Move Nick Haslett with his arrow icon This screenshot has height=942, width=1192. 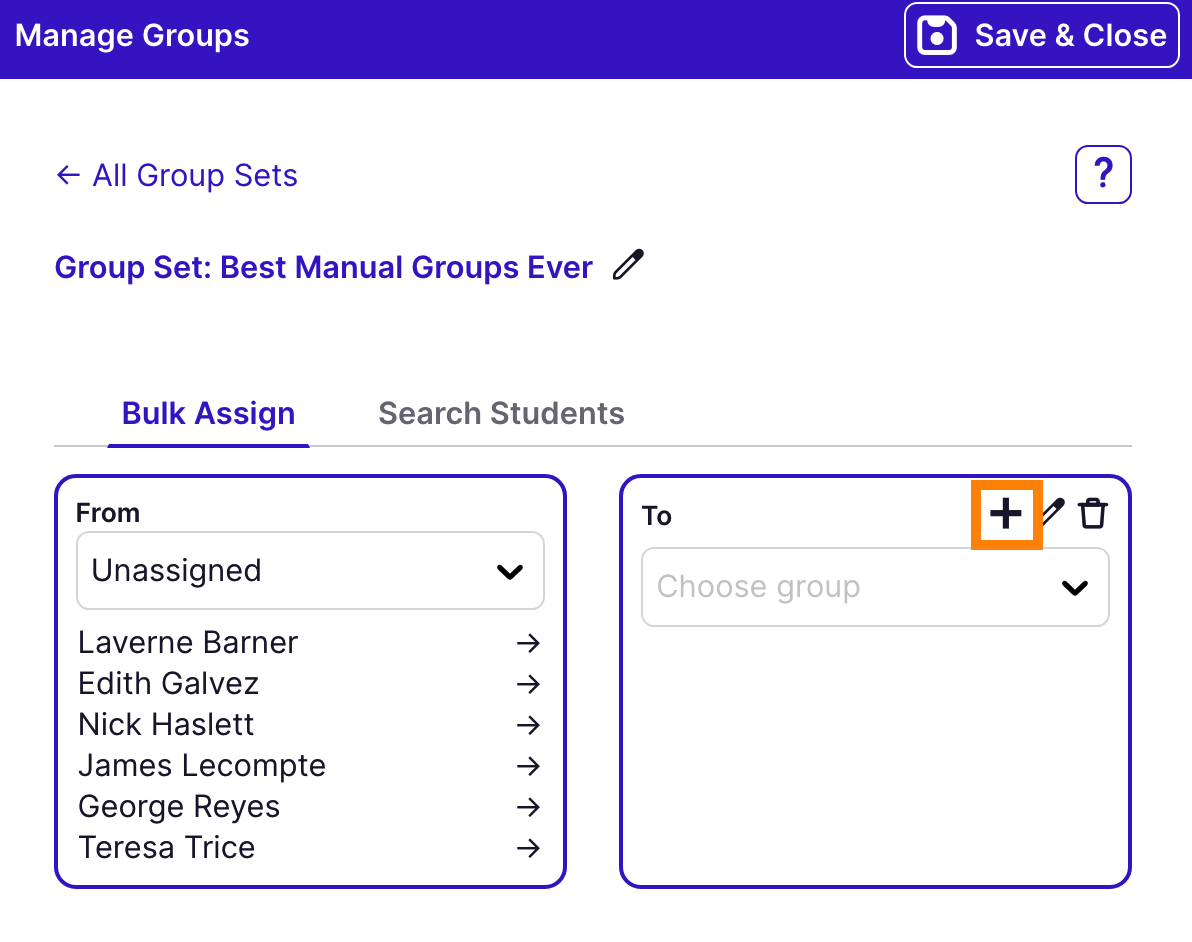tap(528, 725)
